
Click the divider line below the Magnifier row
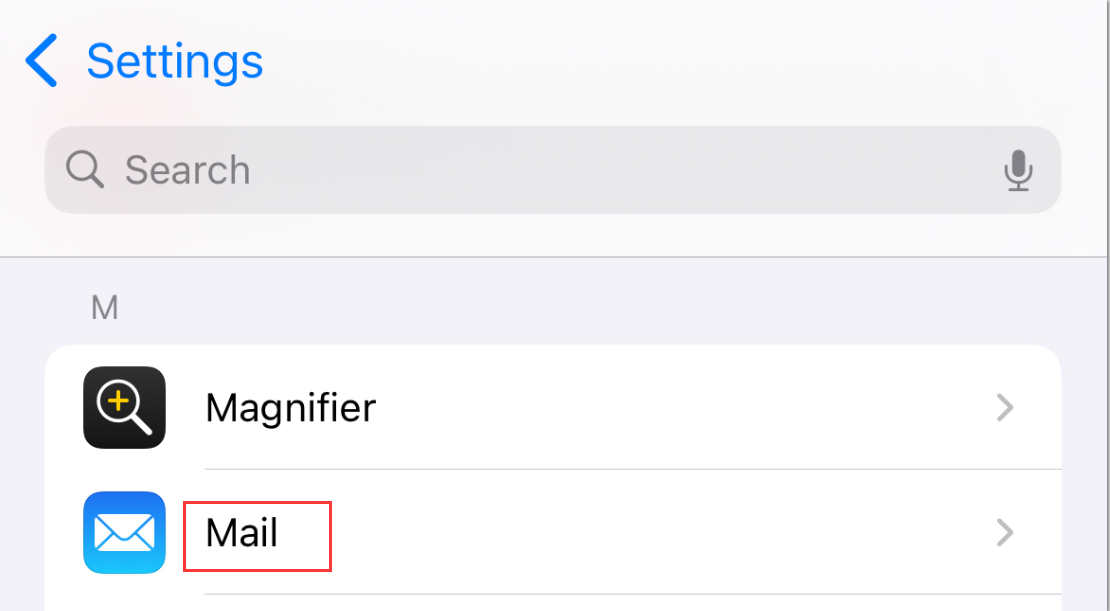tap(632, 469)
